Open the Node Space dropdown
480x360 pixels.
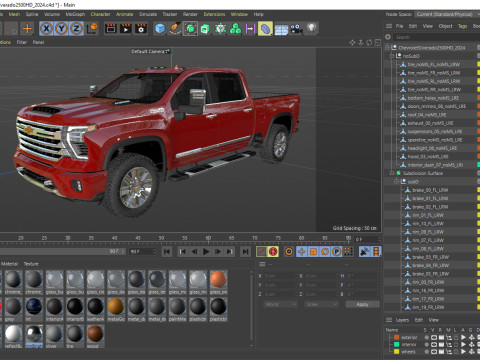tap(447, 14)
